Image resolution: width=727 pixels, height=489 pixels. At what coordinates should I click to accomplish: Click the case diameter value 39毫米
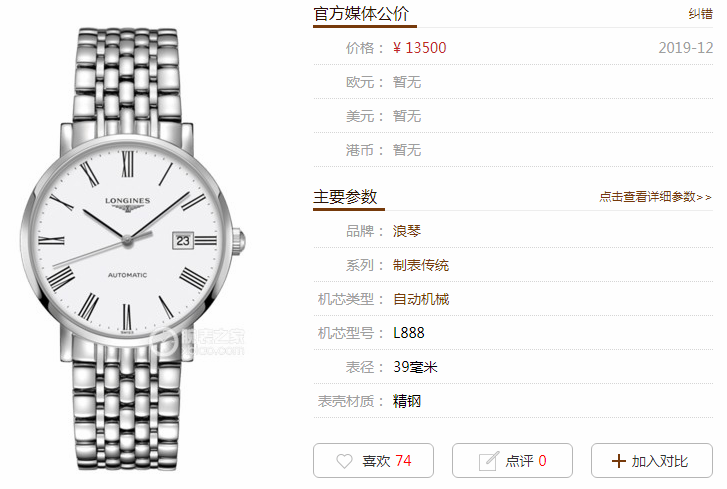pos(415,367)
